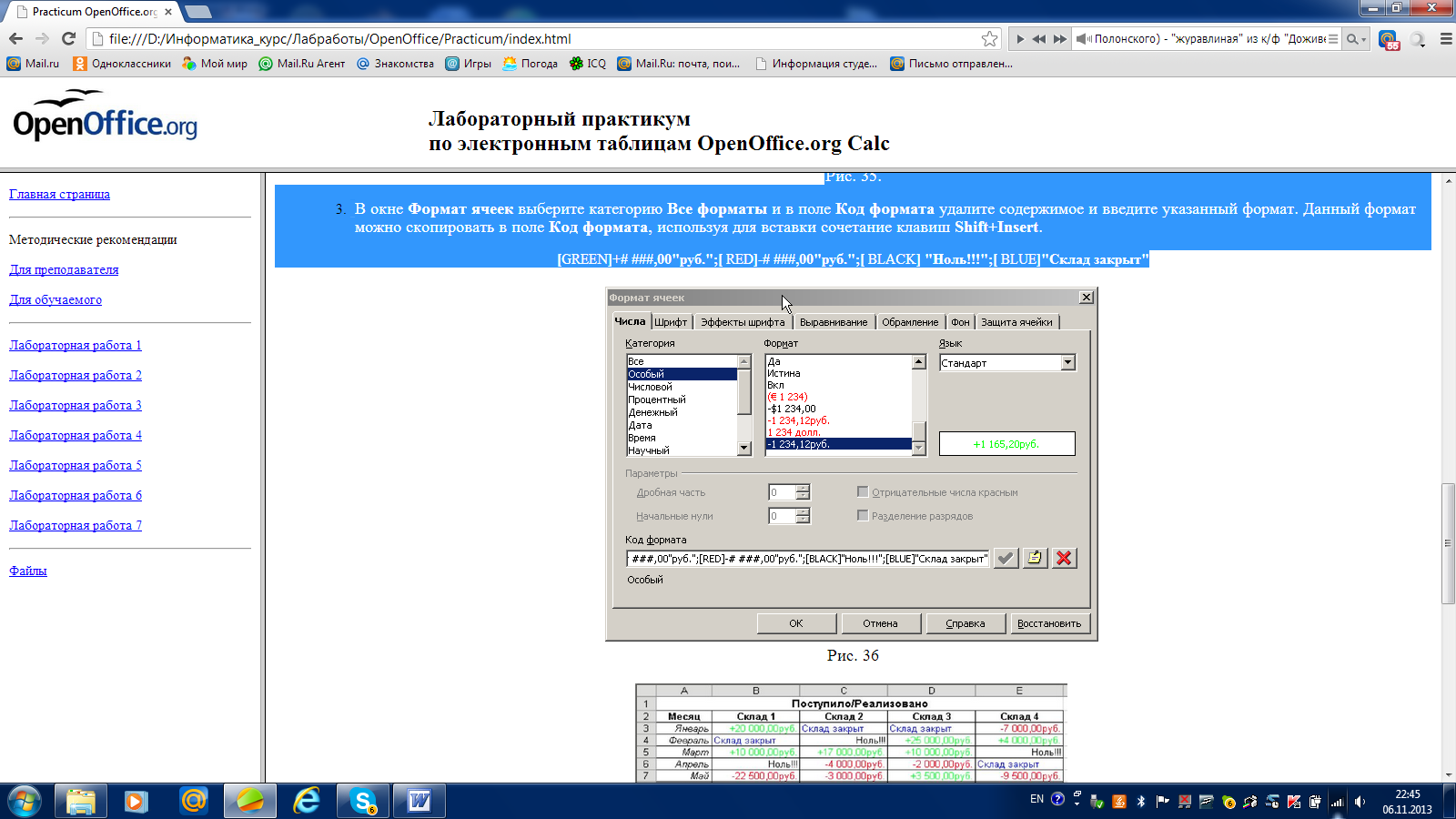The image size is (1456, 819).
Task: Click the extension icon with red 85 badge
Action: [1388, 40]
